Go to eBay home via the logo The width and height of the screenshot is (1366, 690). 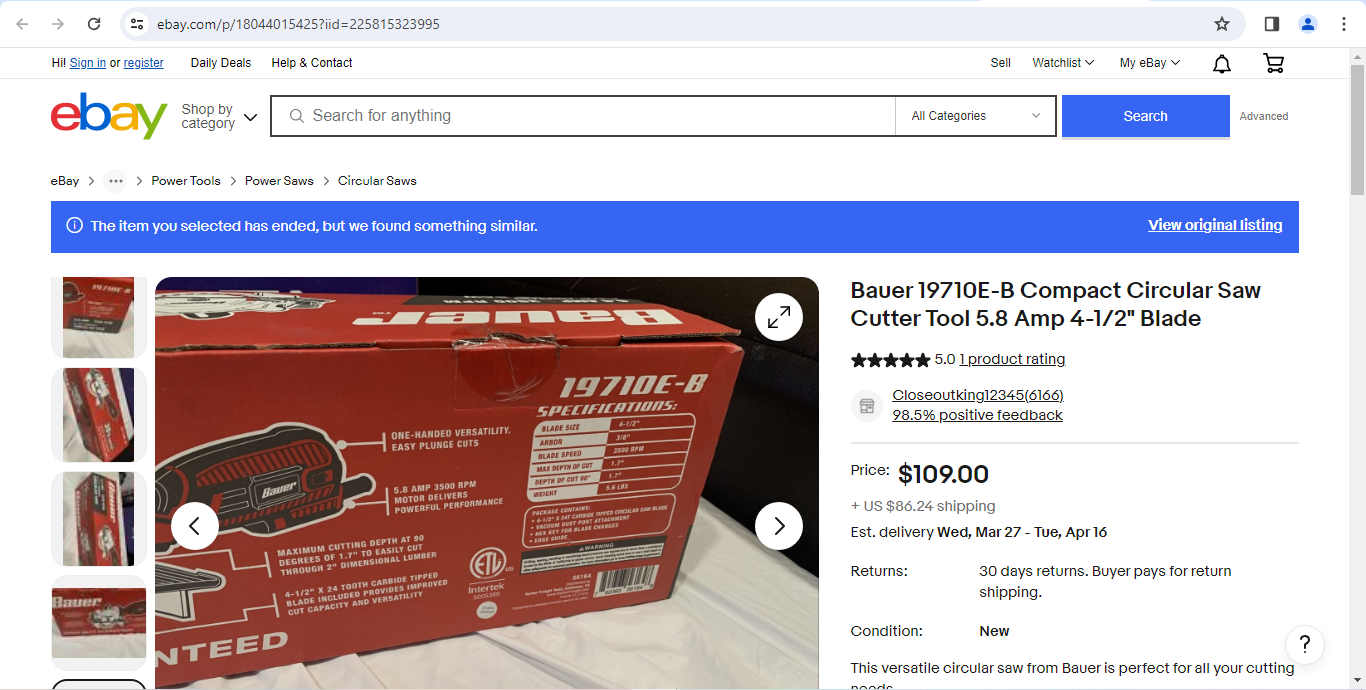[x=109, y=116]
